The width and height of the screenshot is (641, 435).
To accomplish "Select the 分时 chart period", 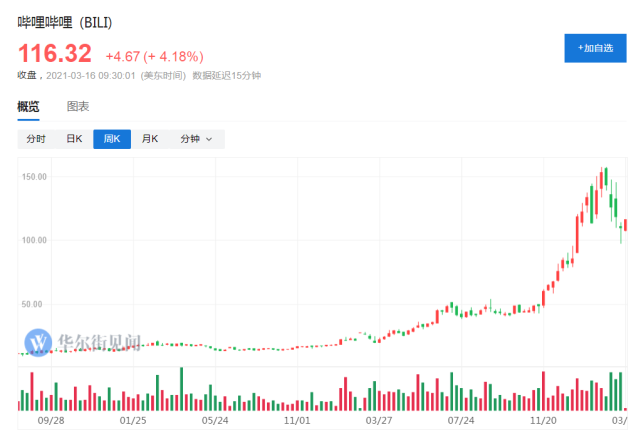I will pos(36,139).
